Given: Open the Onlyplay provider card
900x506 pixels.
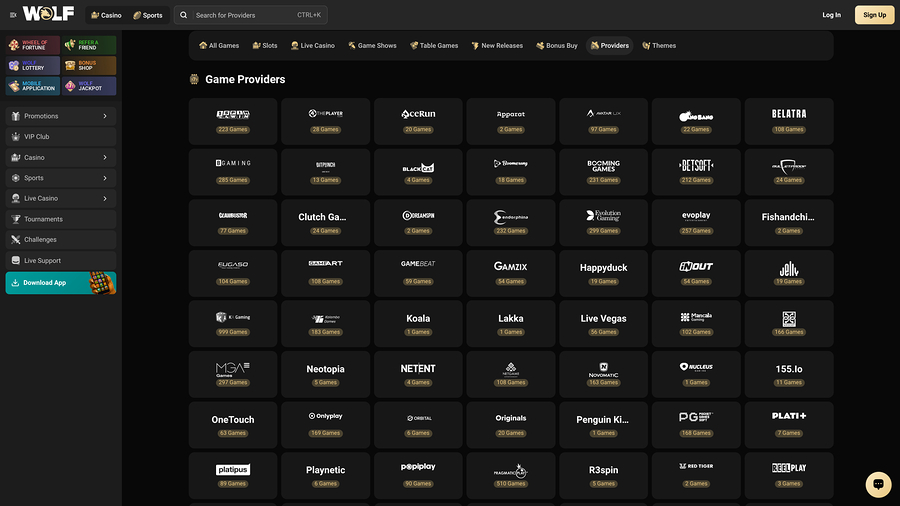Looking at the screenshot, I should [x=325, y=425].
